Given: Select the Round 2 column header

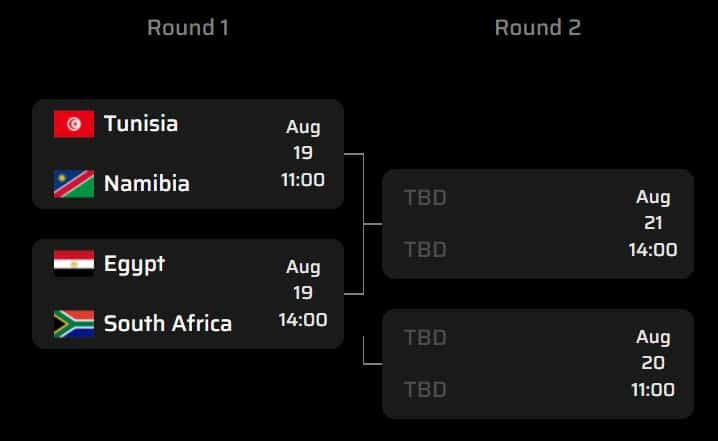Looking at the screenshot, I should coord(538,27).
